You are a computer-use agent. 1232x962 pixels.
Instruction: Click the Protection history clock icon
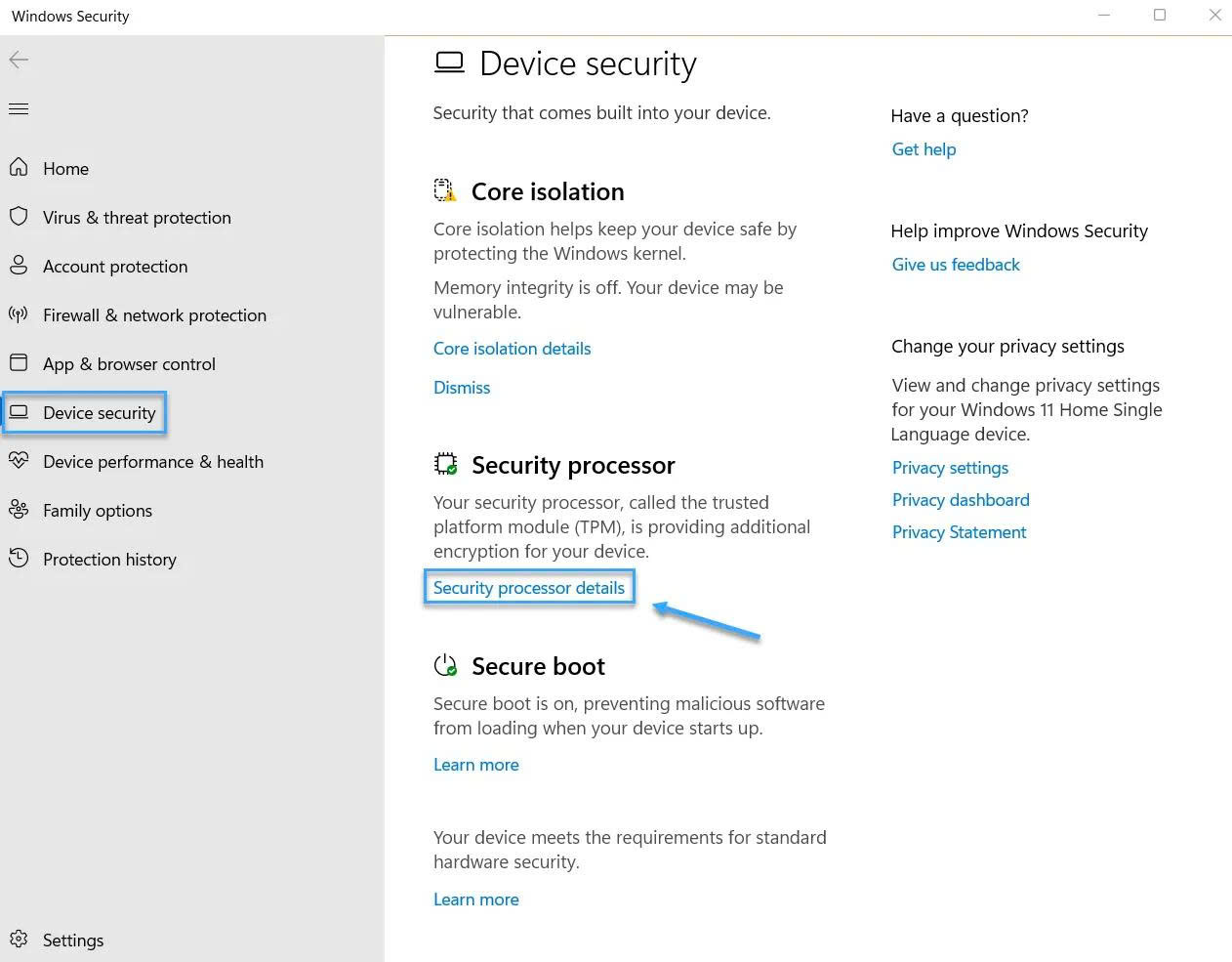click(x=19, y=559)
